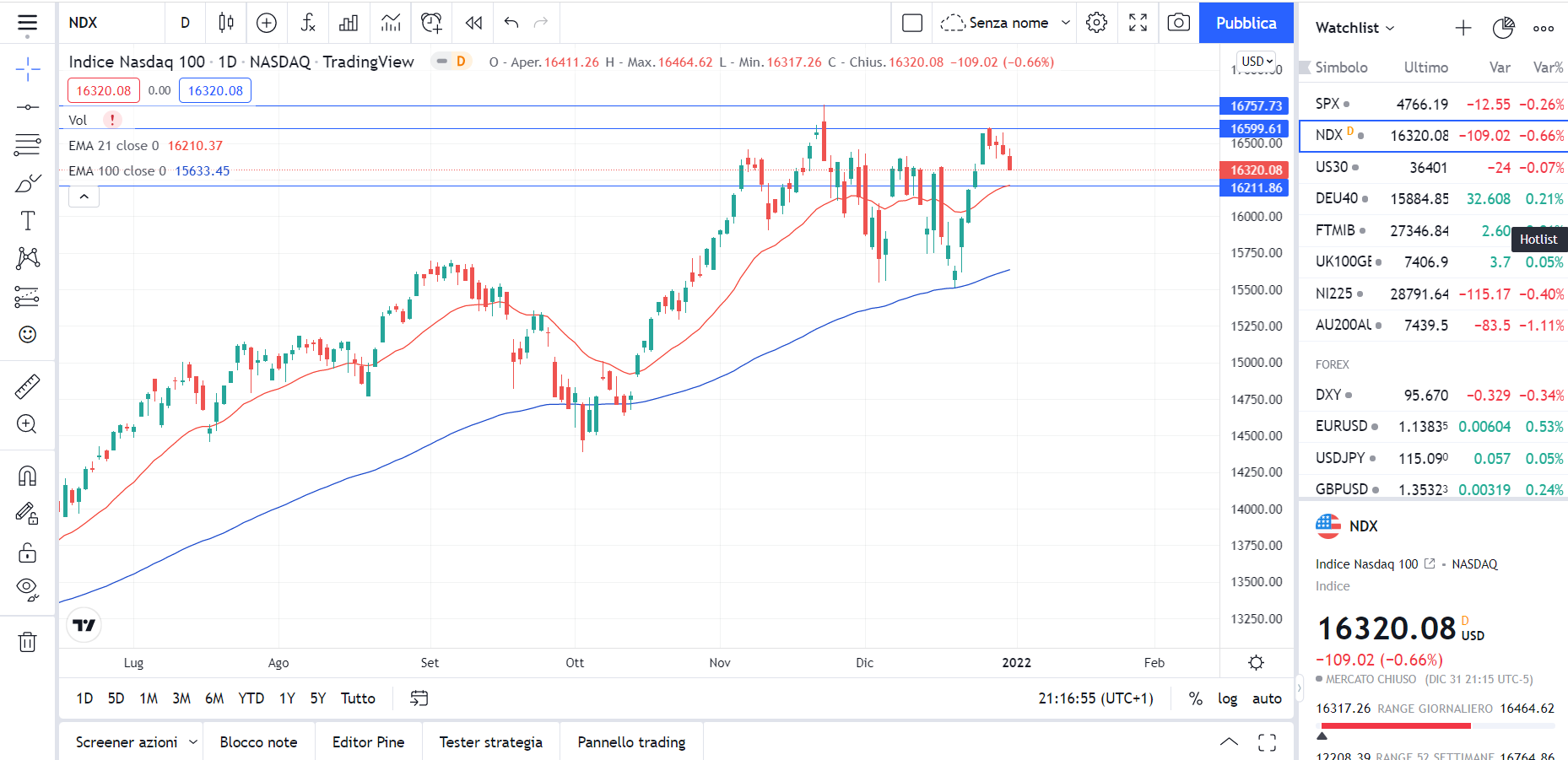Select the trend line drawing tool
Screen dimensions: 1568x760
[x=27, y=107]
